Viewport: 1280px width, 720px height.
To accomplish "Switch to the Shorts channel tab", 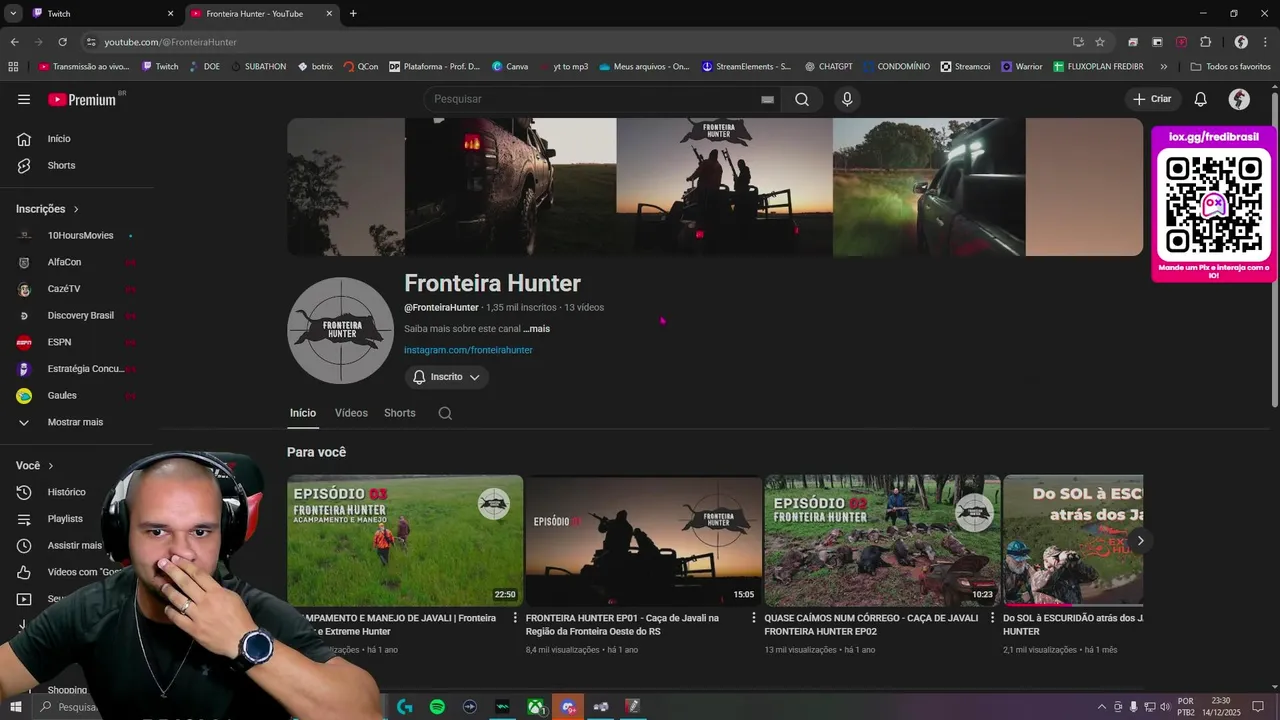I will pyautogui.click(x=400, y=413).
